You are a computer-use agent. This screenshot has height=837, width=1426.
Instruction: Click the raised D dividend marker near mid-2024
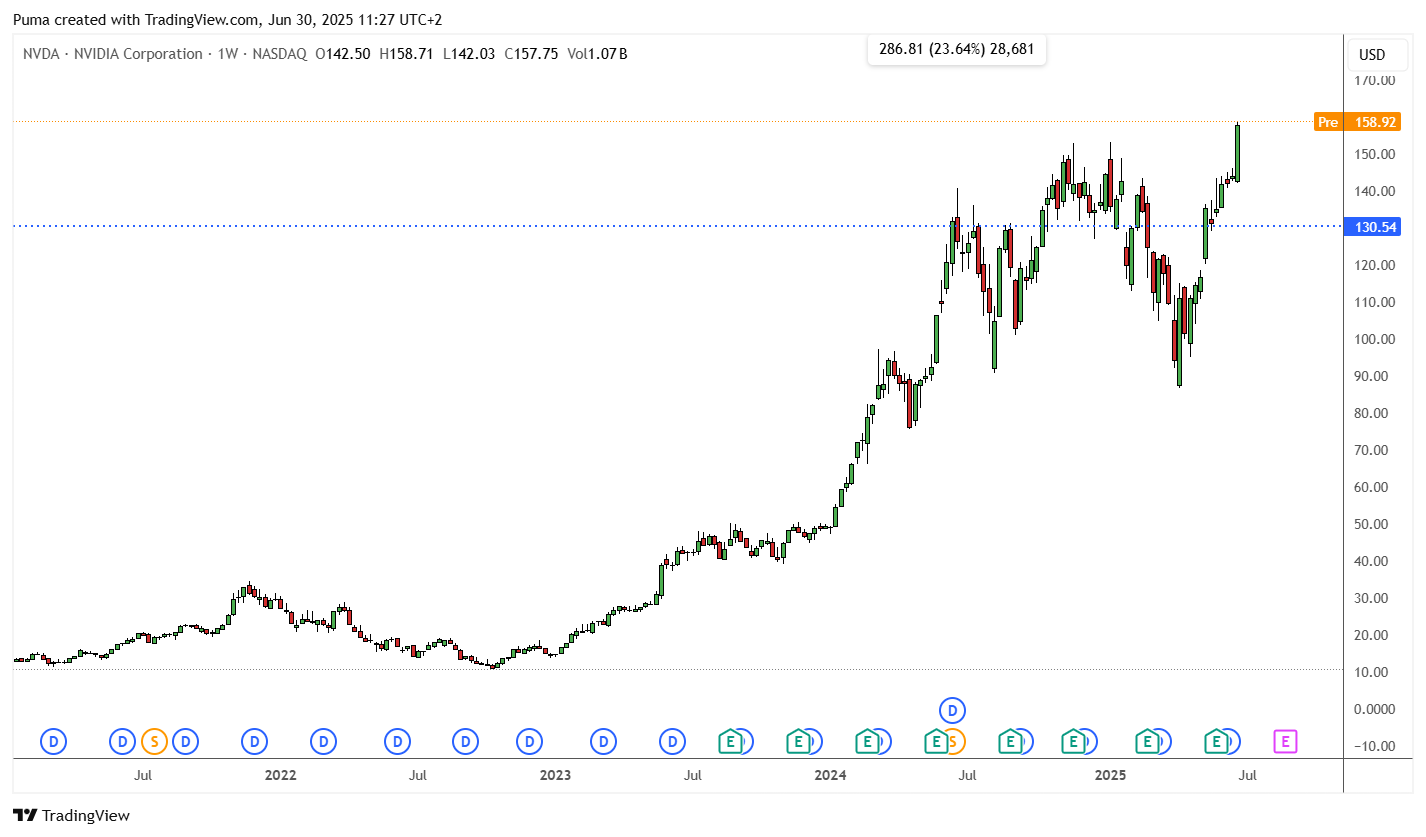[x=953, y=710]
